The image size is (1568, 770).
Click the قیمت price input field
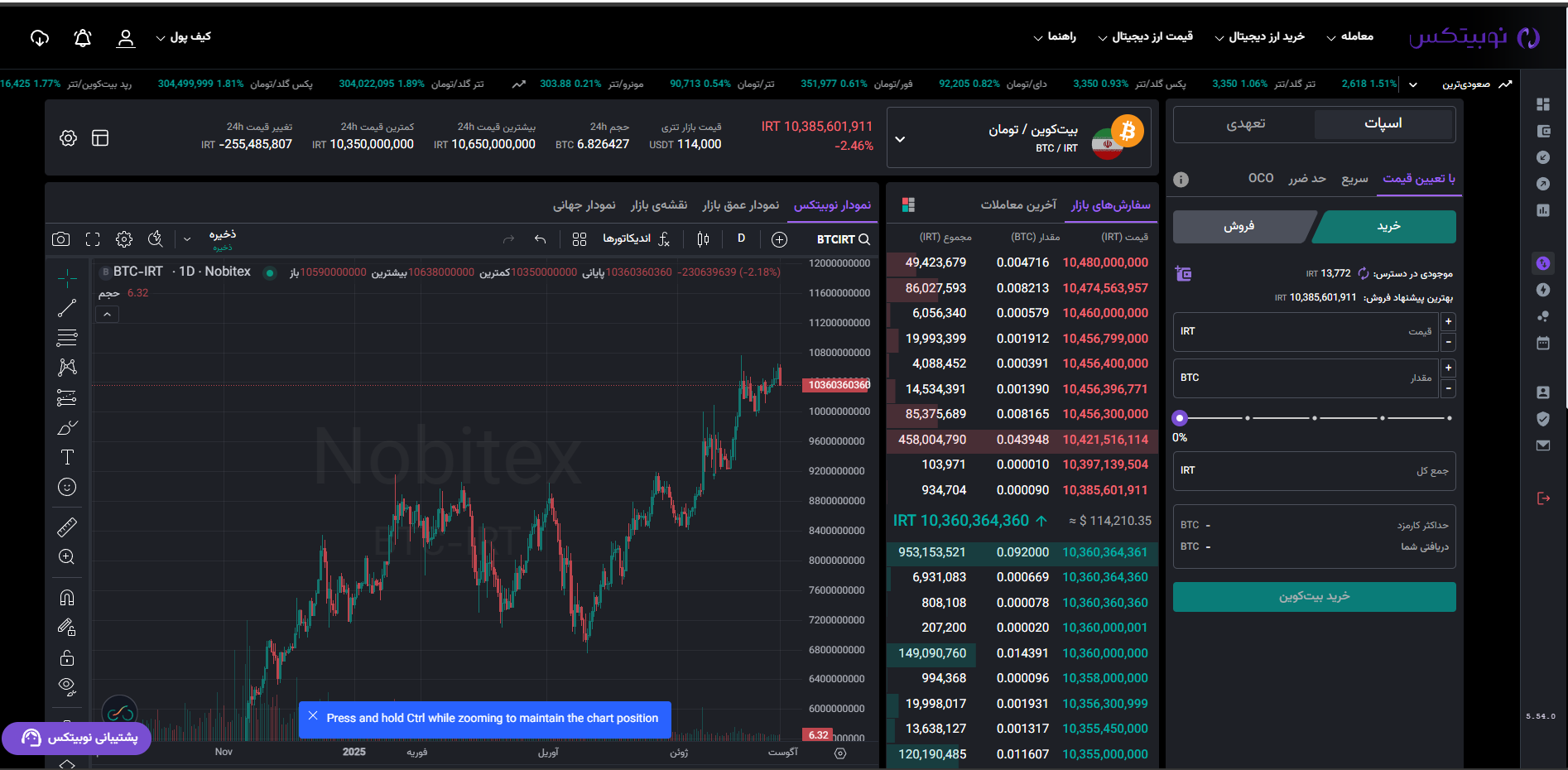[x=1306, y=331]
